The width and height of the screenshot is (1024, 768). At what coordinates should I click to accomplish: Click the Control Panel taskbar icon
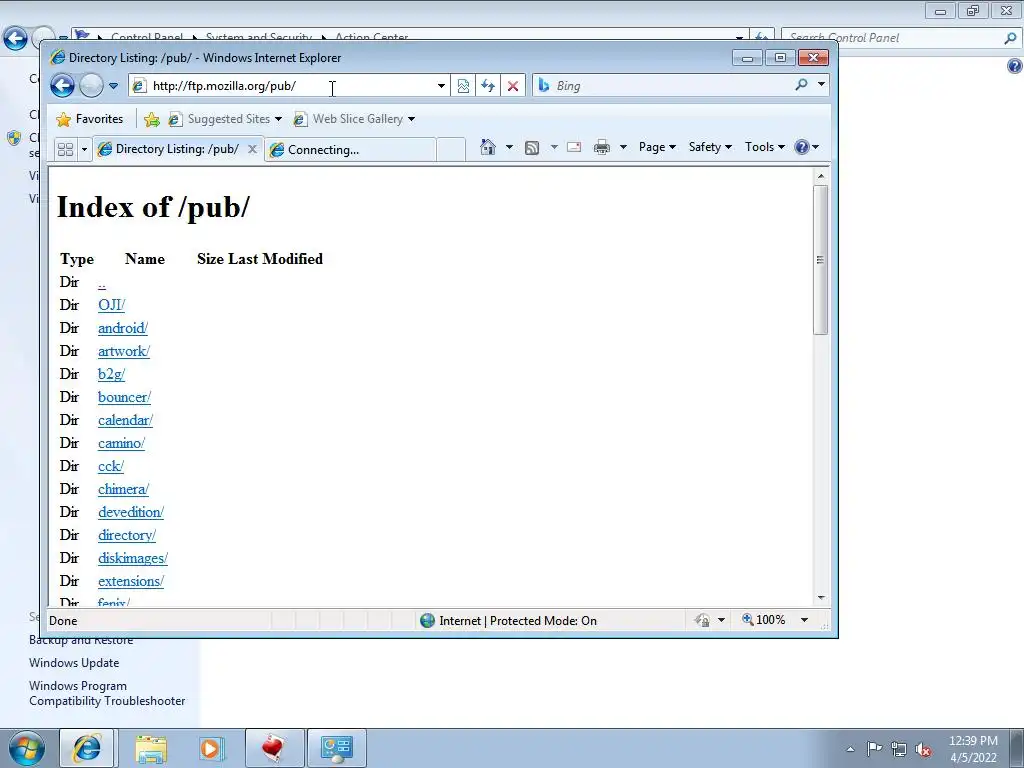tap(336, 748)
